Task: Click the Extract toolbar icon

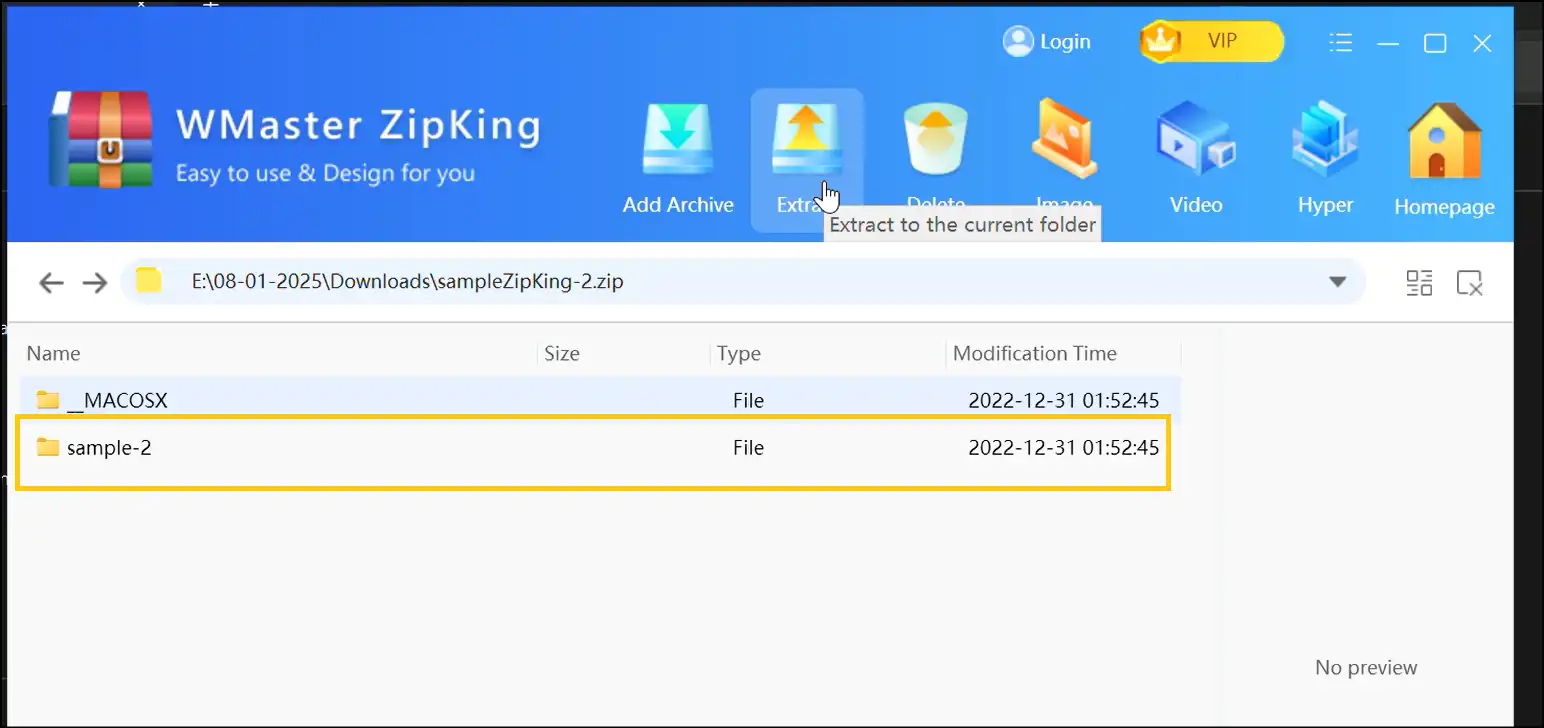Action: 807,140
